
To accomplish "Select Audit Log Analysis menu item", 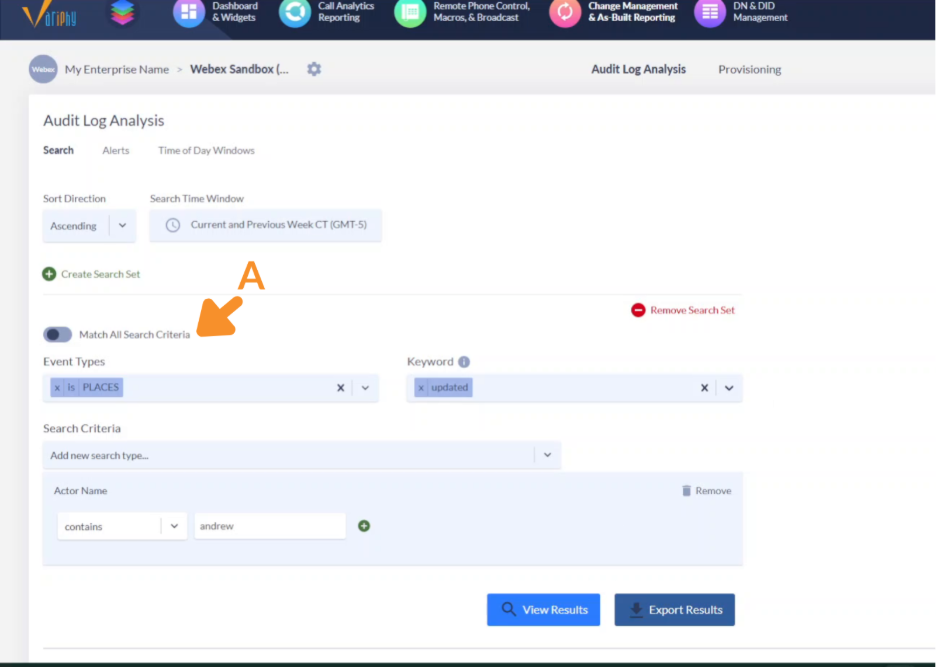I will pyautogui.click(x=638, y=69).
